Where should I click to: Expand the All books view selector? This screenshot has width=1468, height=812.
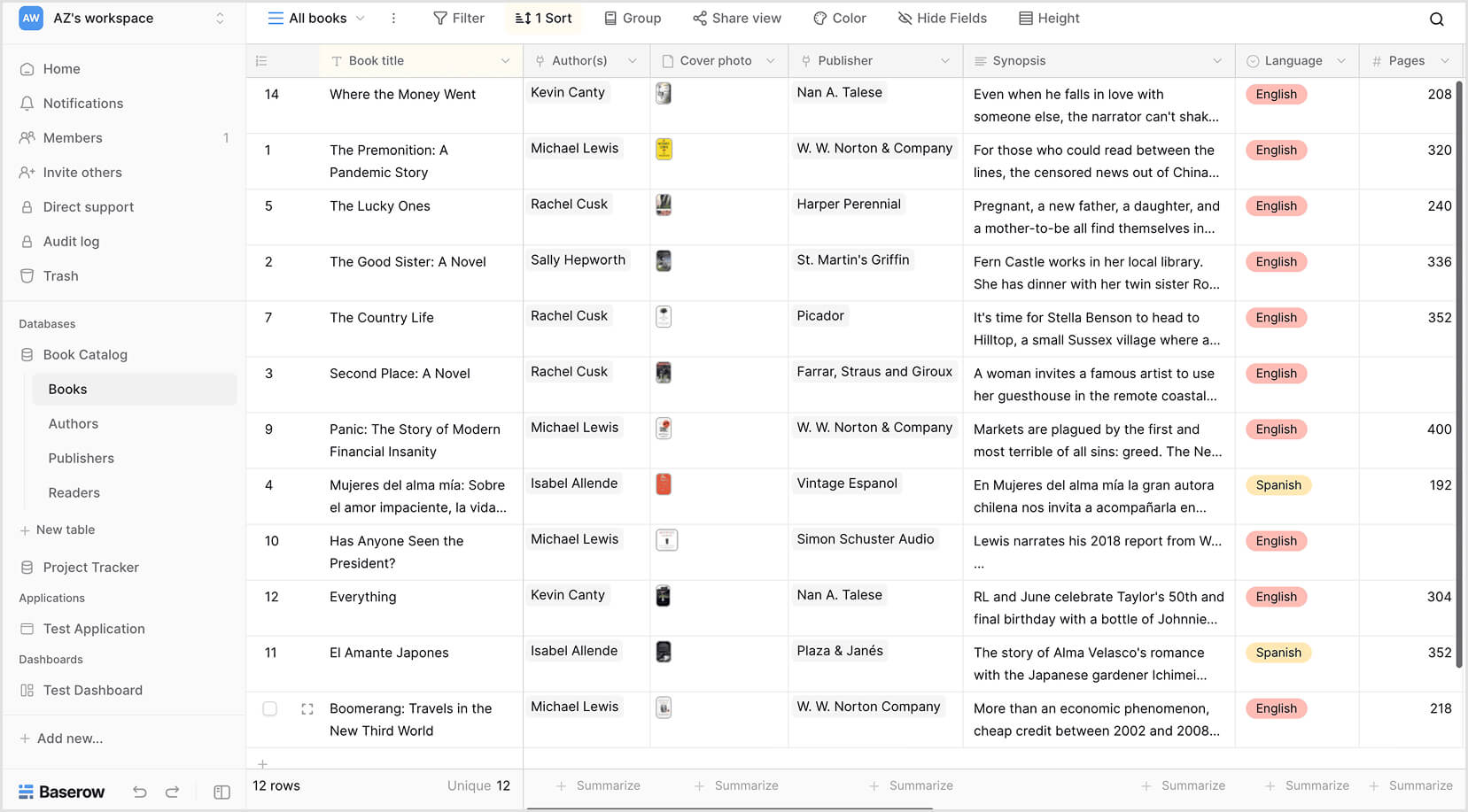click(316, 19)
